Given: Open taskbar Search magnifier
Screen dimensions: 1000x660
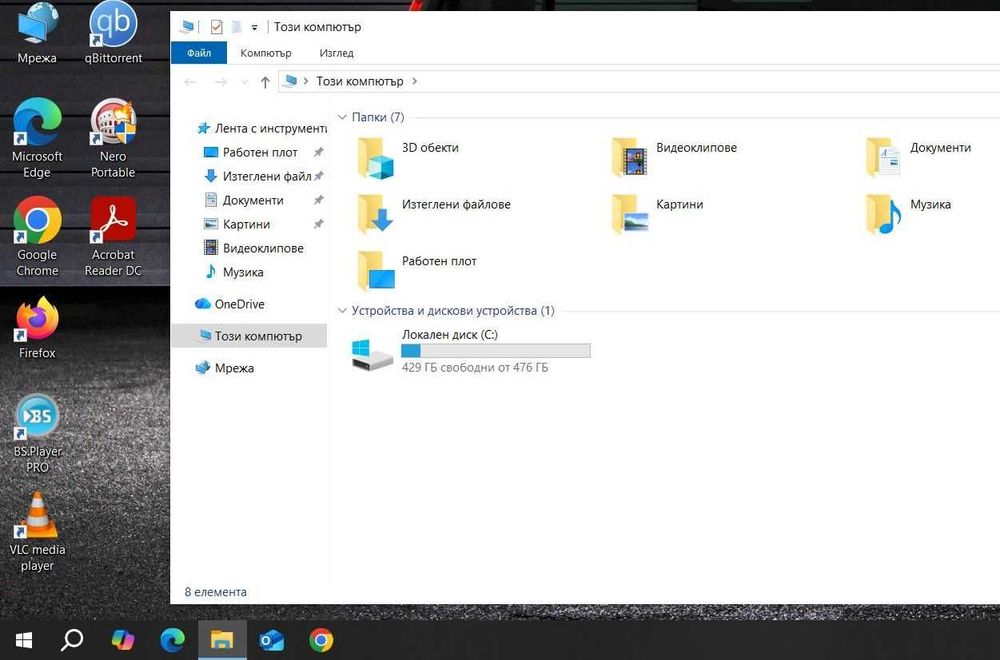Looking at the screenshot, I should (x=71, y=640).
